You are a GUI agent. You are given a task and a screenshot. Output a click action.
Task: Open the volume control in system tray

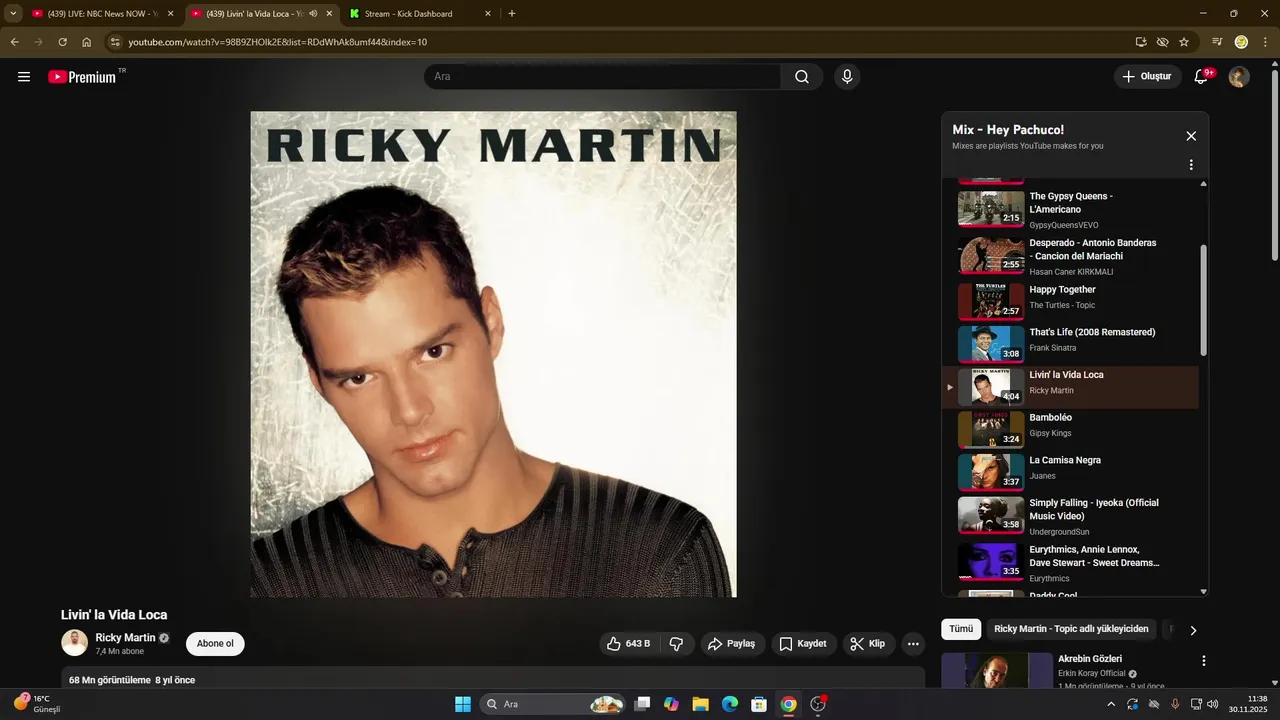(1213, 704)
